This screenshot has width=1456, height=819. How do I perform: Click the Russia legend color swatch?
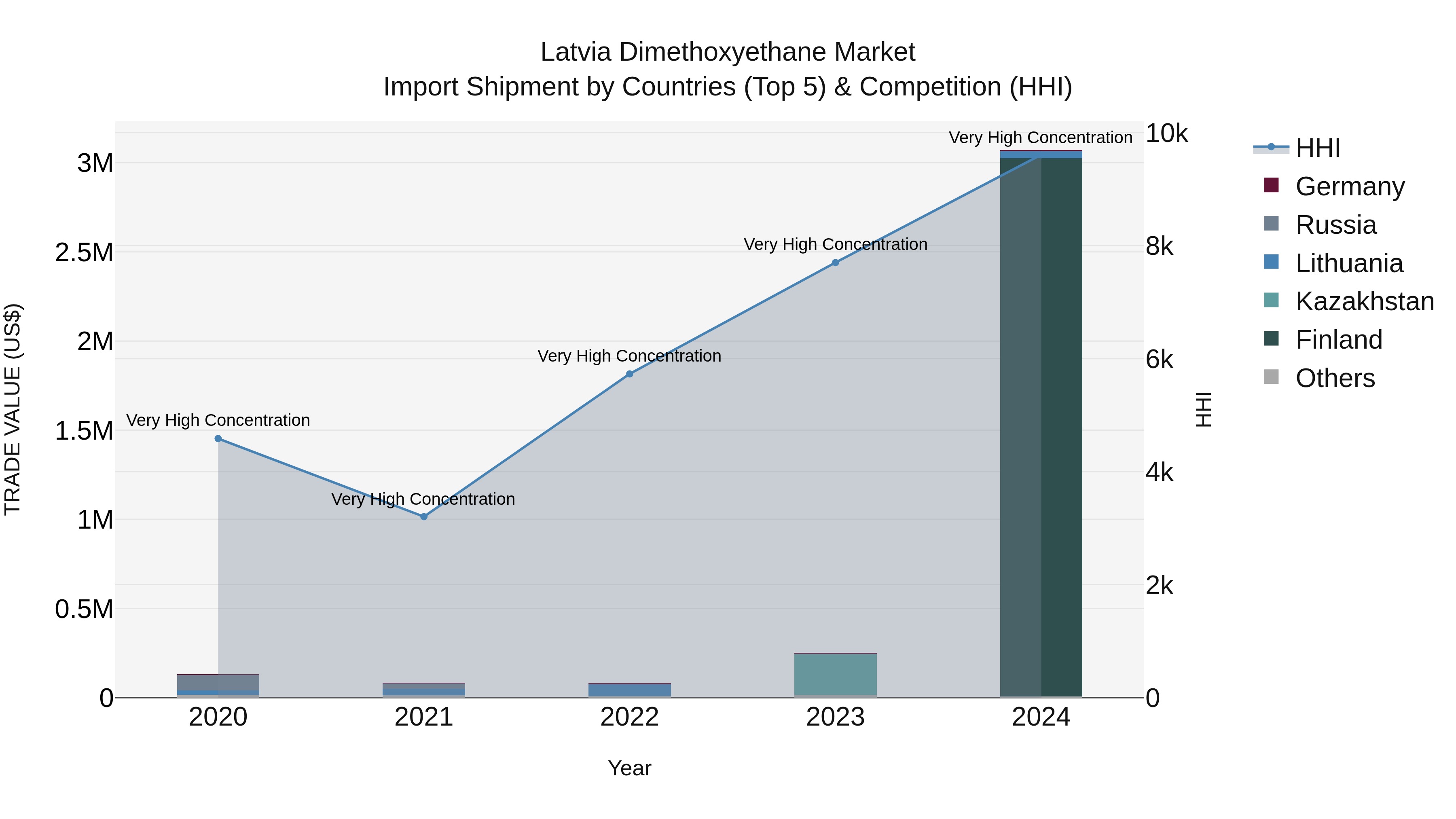point(1271,224)
